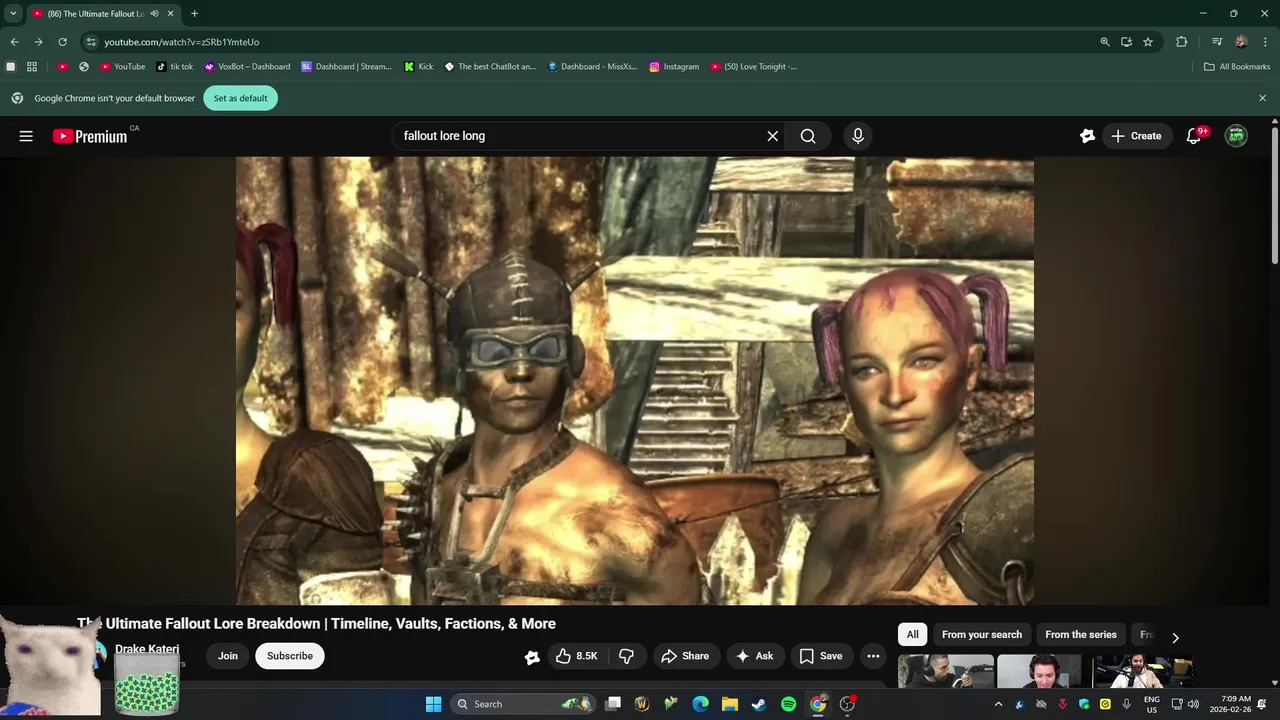Go to YouTube Premium home logo
This screenshot has width=1280, height=720.
(90, 136)
